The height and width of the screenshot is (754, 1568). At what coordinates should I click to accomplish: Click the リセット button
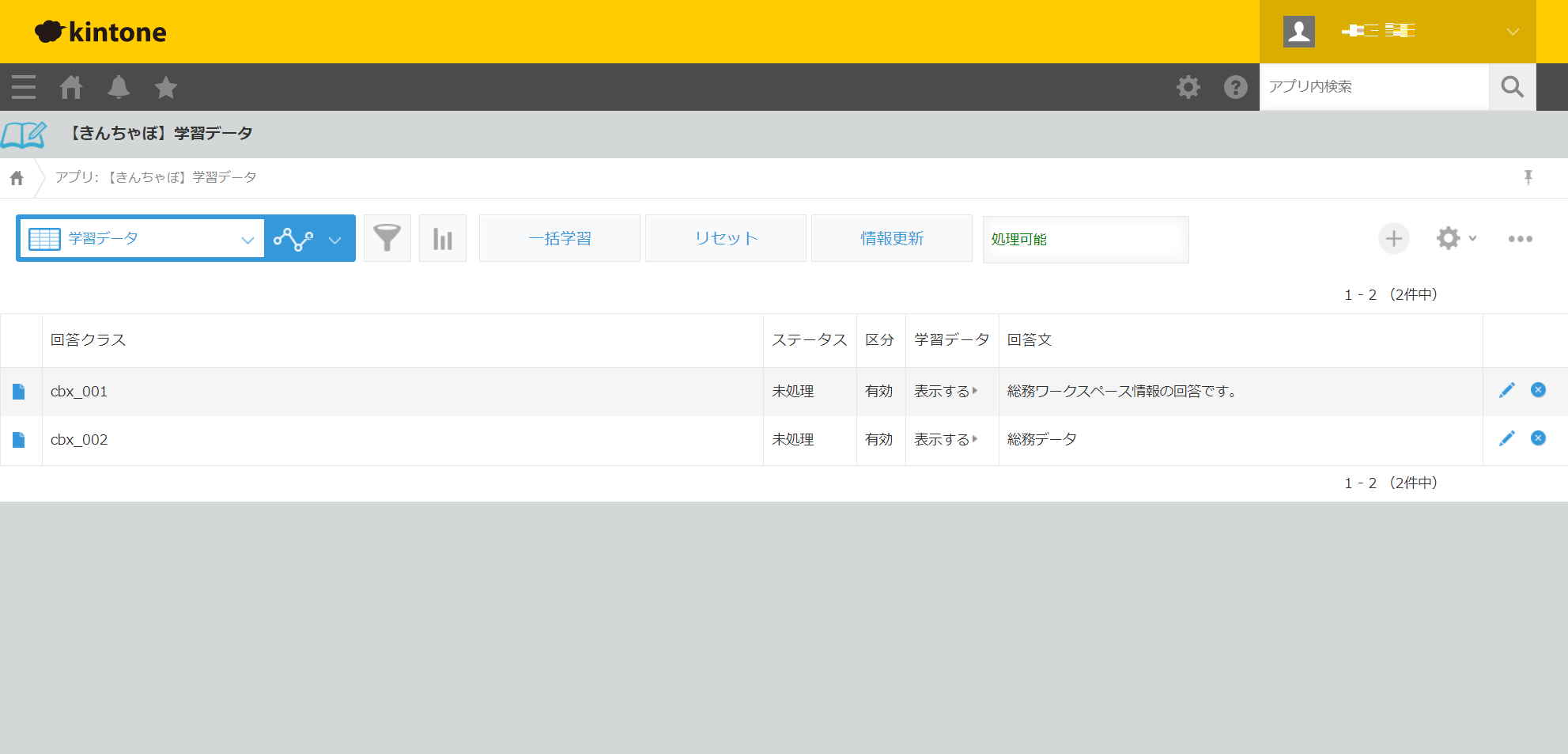click(x=726, y=238)
